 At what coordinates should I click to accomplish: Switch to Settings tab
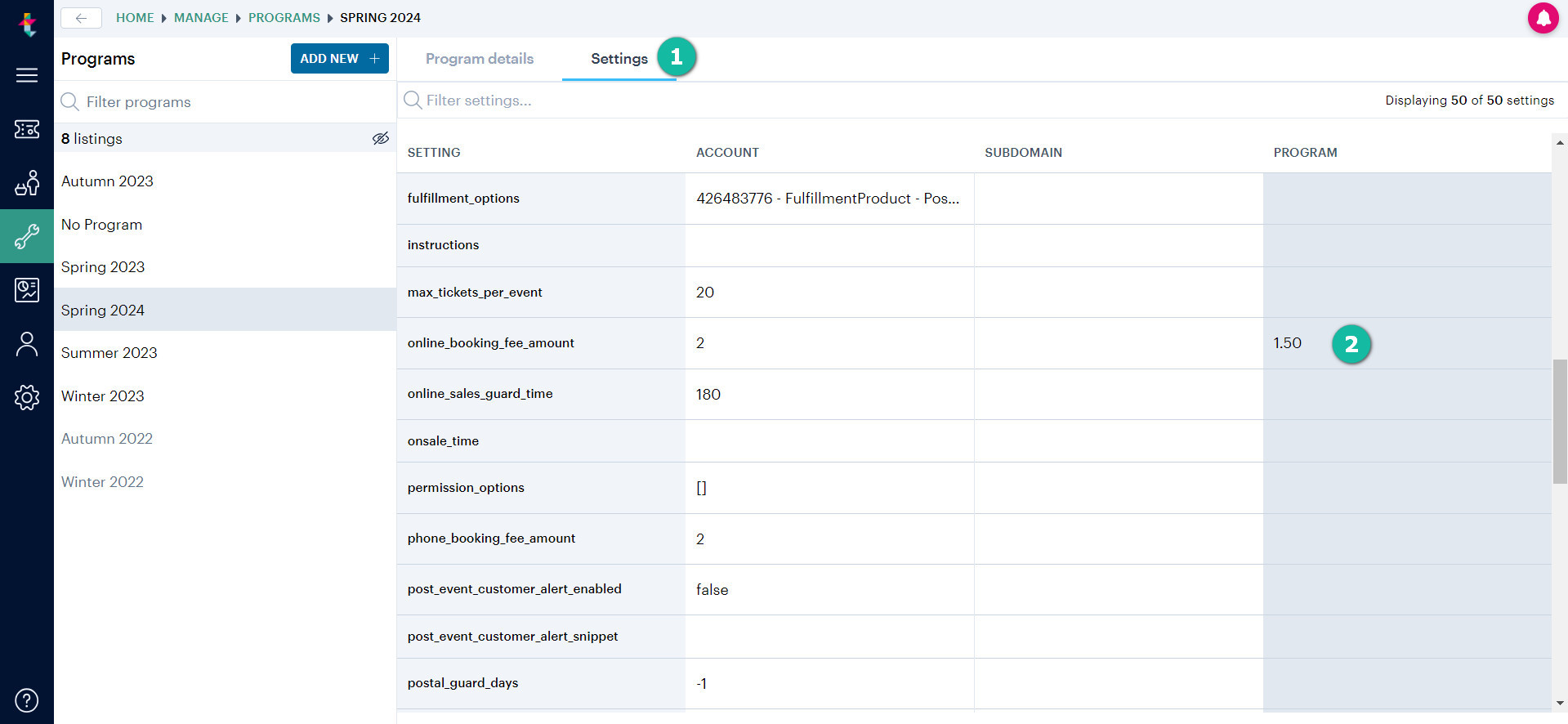619,59
